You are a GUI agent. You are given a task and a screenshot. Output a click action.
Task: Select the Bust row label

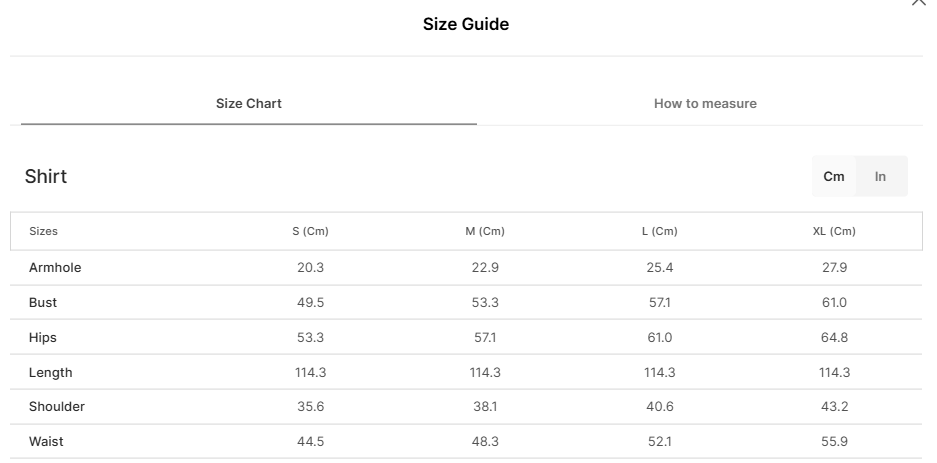point(43,303)
